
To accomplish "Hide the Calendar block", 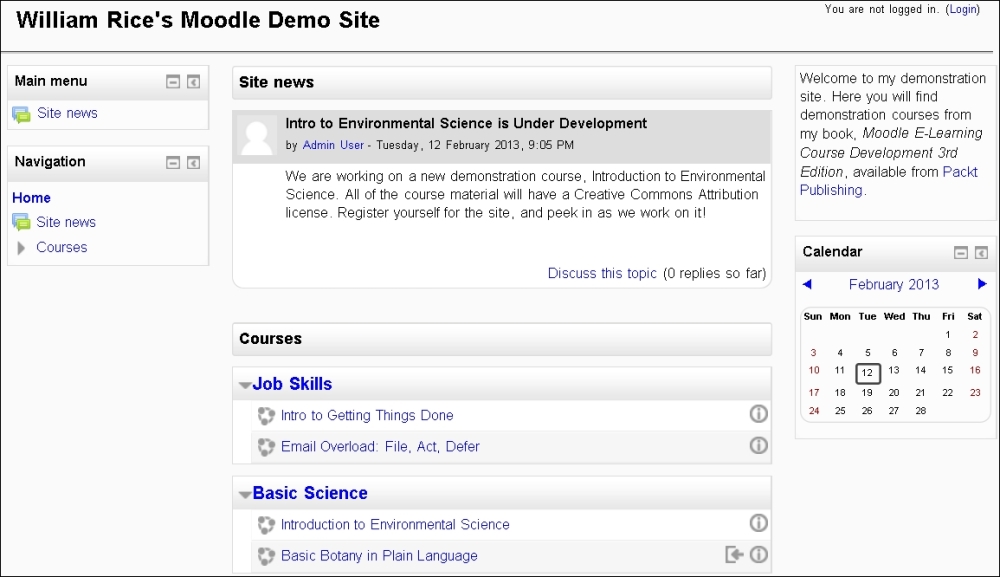I will [x=960, y=252].
